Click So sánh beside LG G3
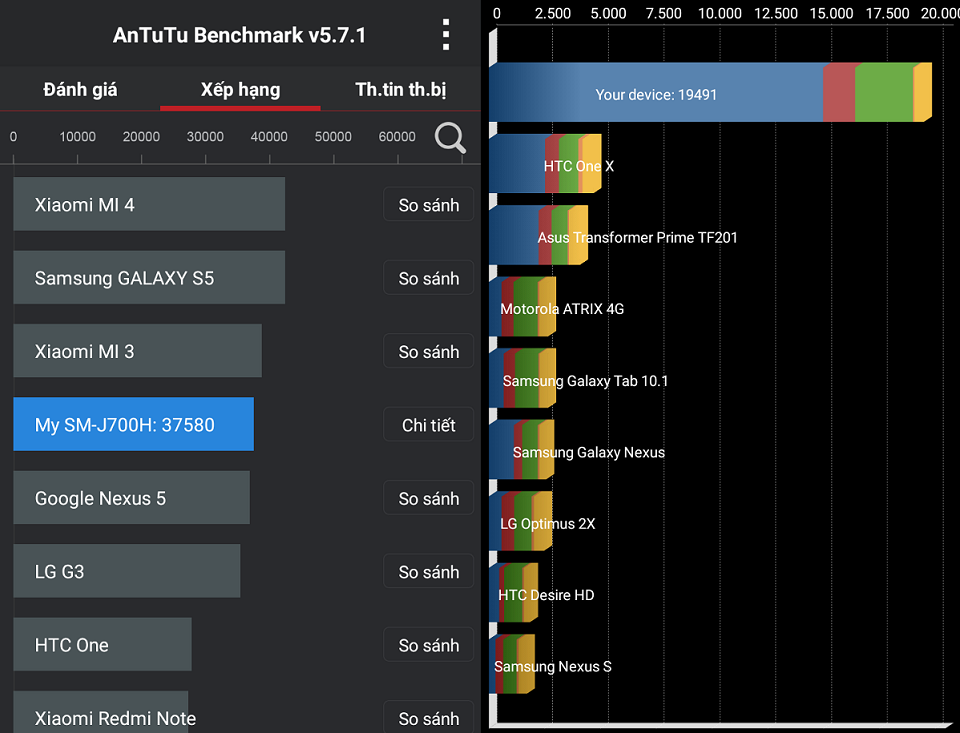 coord(429,572)
